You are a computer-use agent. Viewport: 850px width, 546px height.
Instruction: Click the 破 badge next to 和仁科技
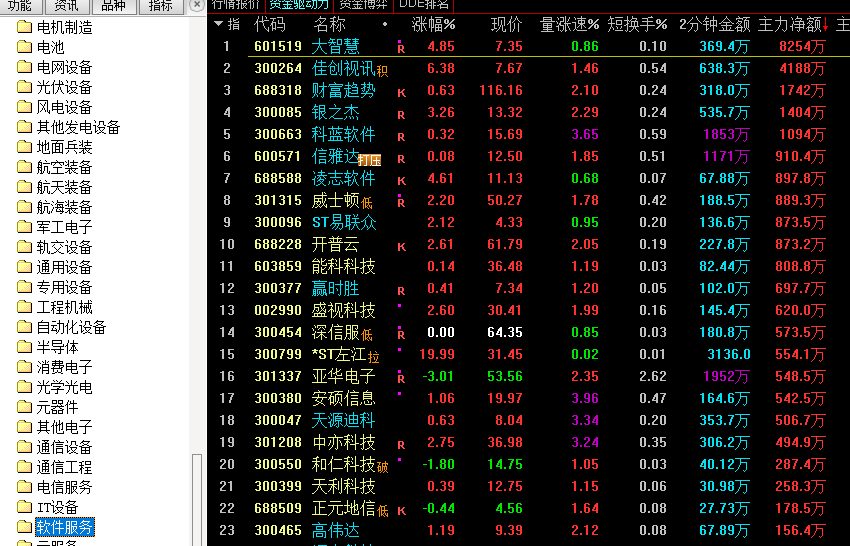(x=383, y=467)
